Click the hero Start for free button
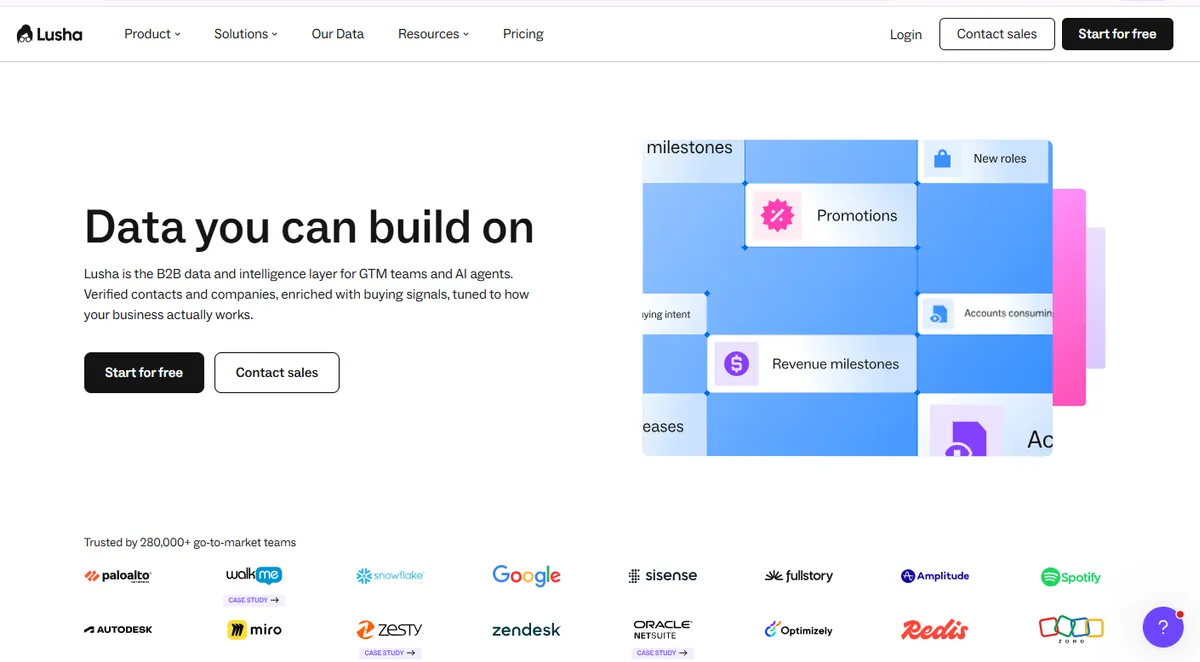This screenshot has width=1200, height=662. click(144, 372)
